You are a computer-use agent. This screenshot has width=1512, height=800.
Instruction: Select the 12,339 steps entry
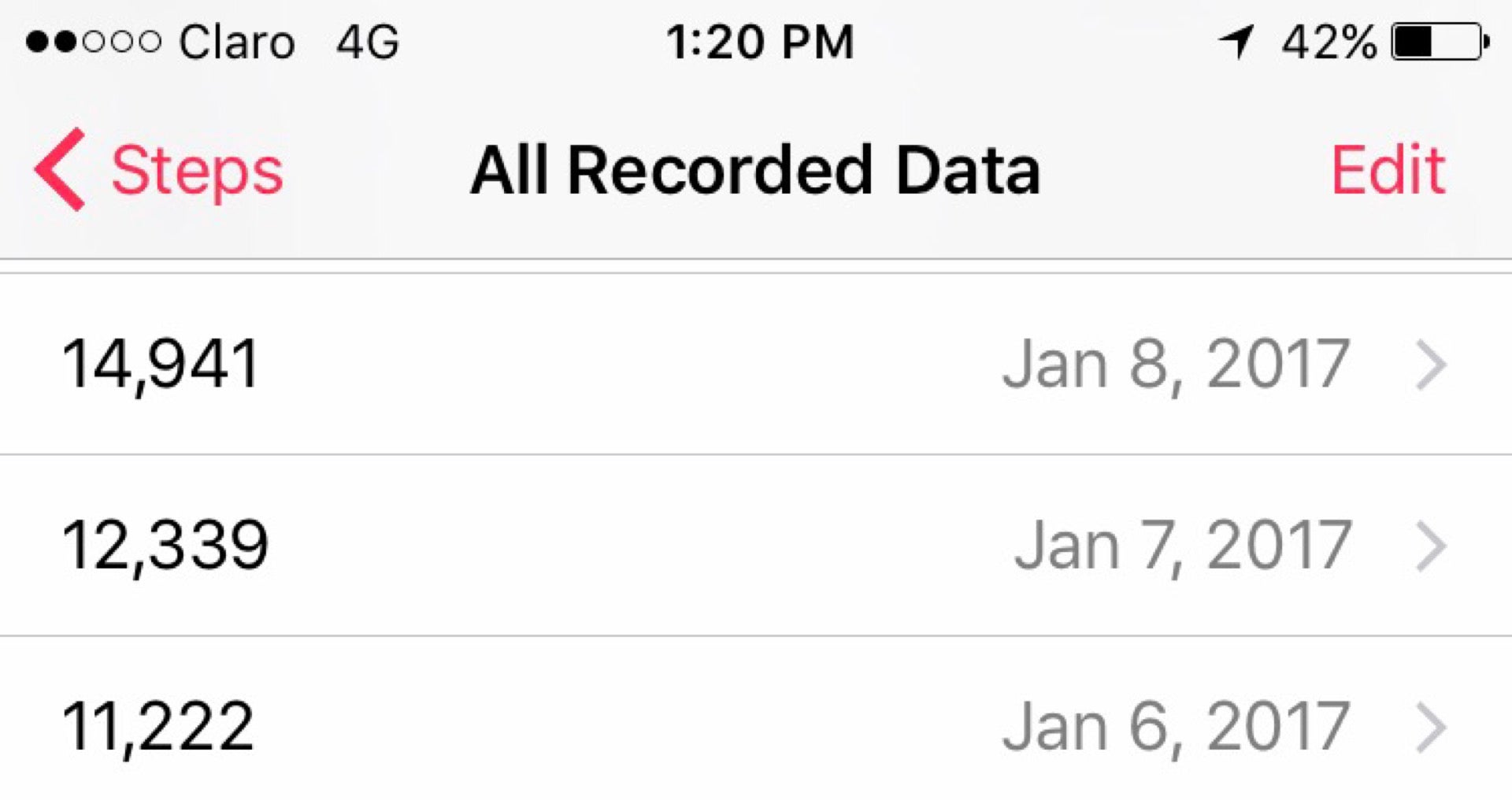pyautogui.click(x=756, y=546)
